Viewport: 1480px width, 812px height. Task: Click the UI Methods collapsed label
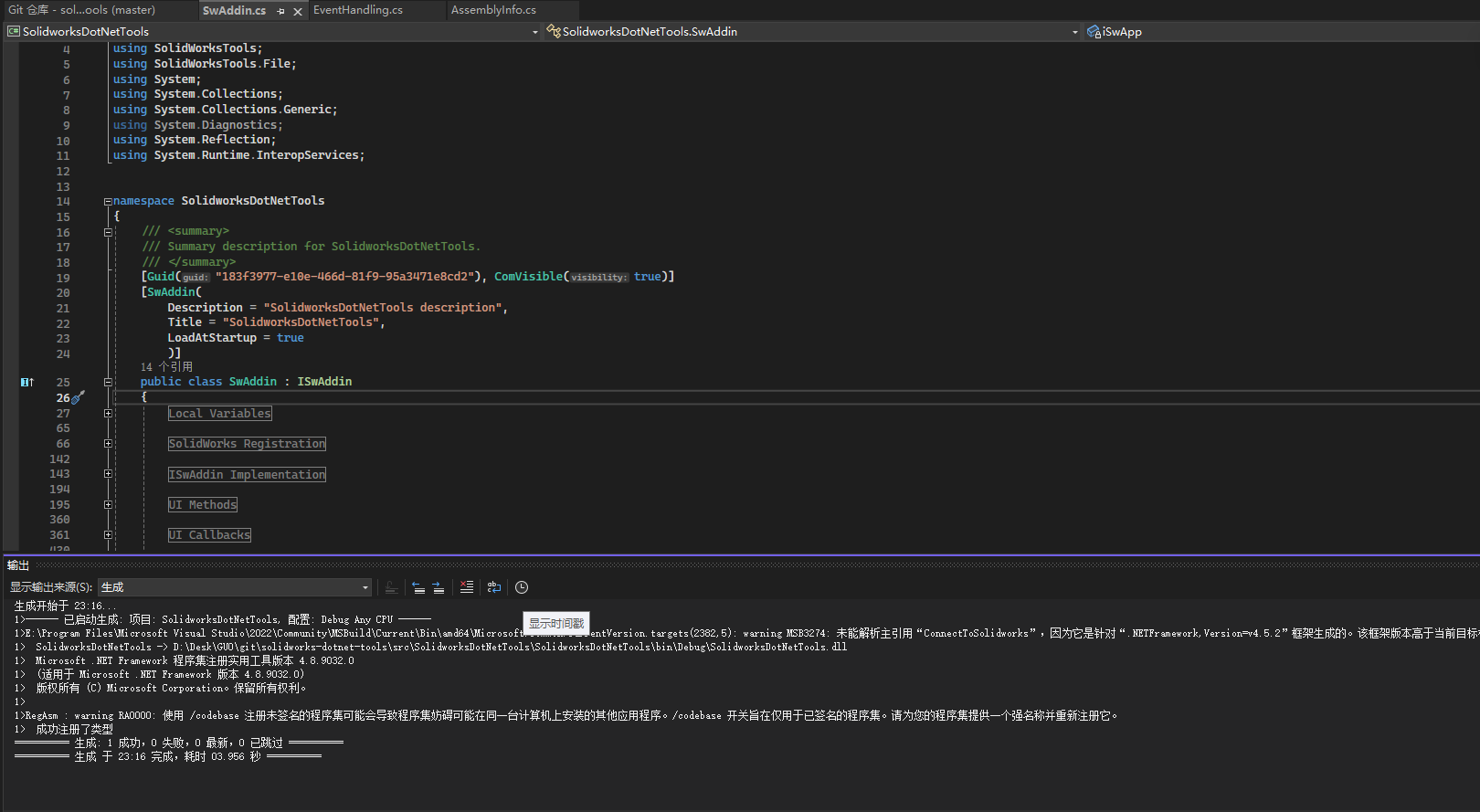click(203, 505)
